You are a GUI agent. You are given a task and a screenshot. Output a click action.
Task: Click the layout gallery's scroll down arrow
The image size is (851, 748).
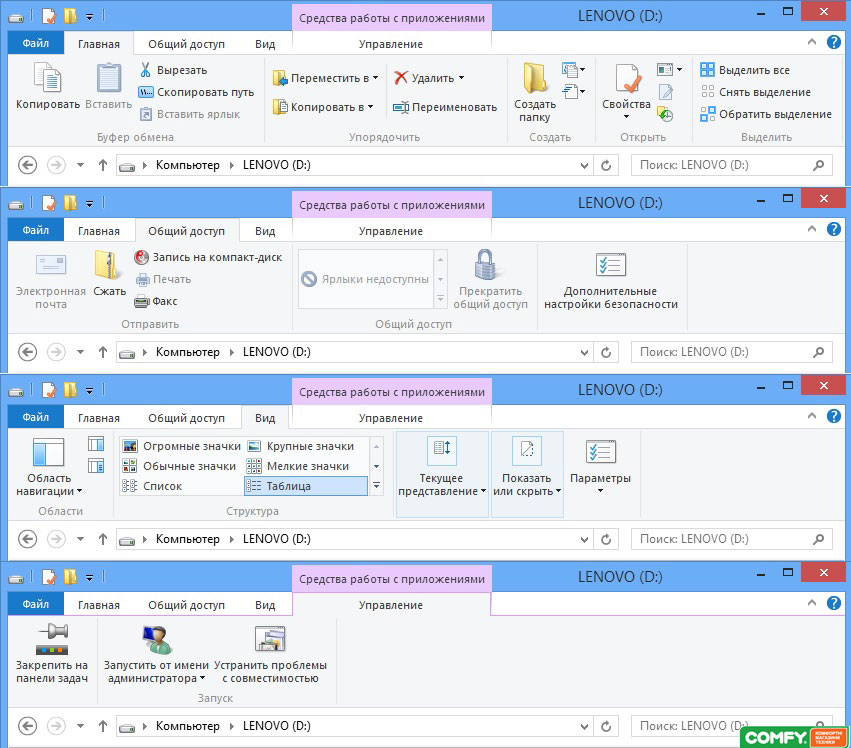376,466
